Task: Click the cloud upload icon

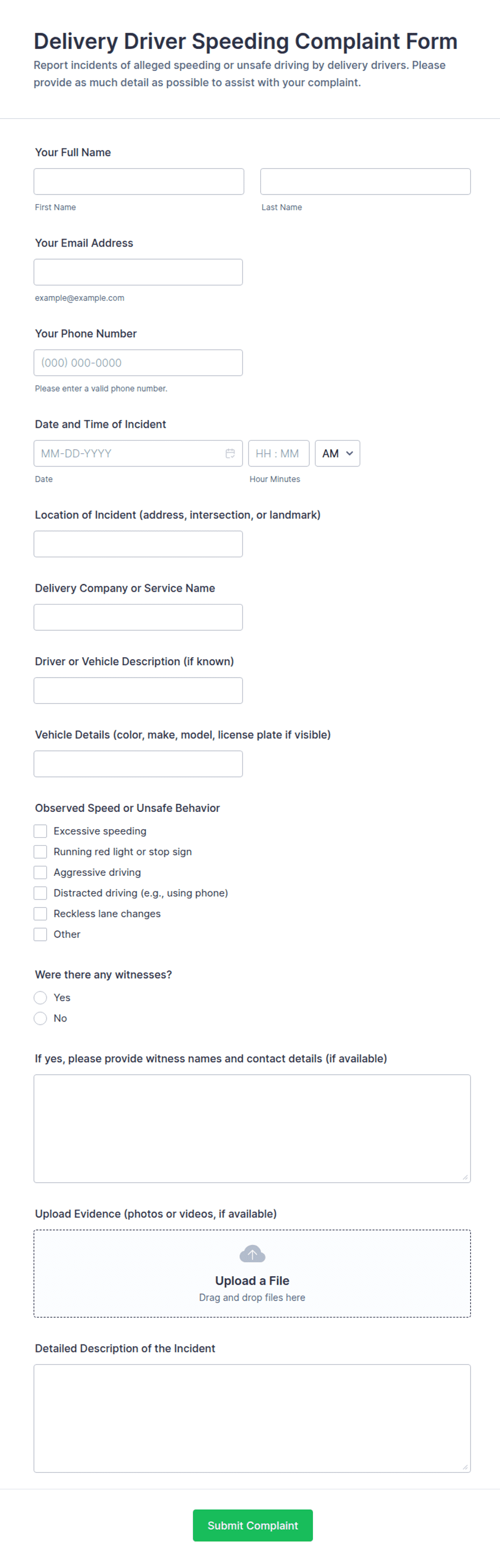Action: (252, 1255)
